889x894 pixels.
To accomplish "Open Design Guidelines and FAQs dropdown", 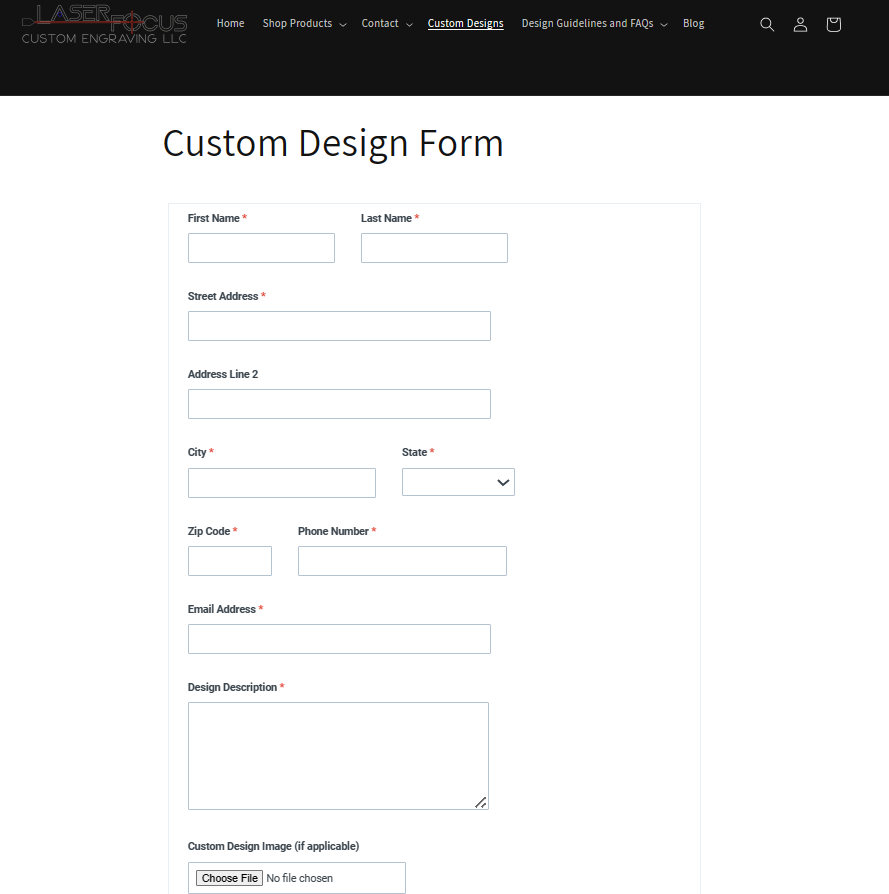I will (x=594, y=24).
